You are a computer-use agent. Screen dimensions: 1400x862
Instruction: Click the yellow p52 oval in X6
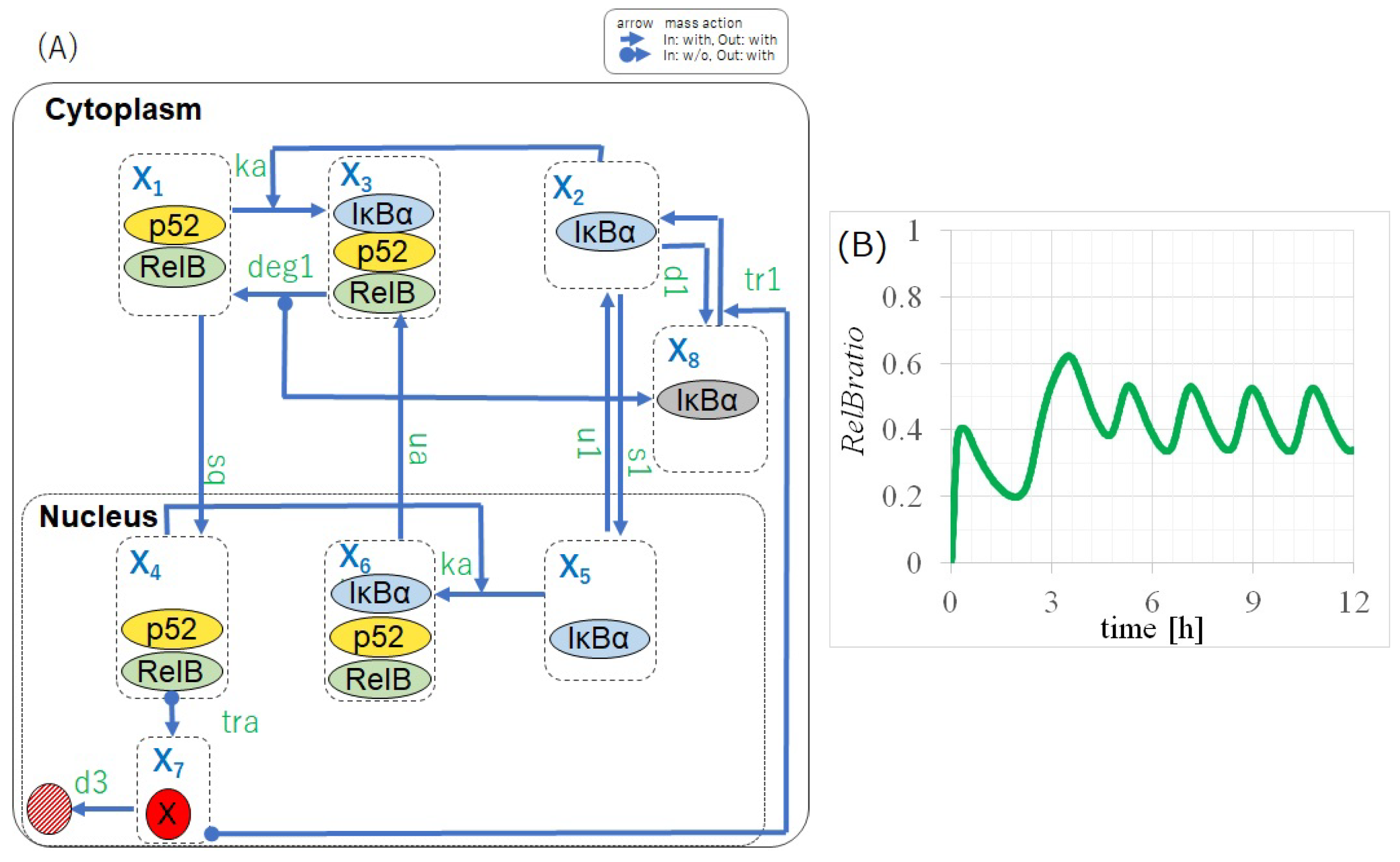380,636
